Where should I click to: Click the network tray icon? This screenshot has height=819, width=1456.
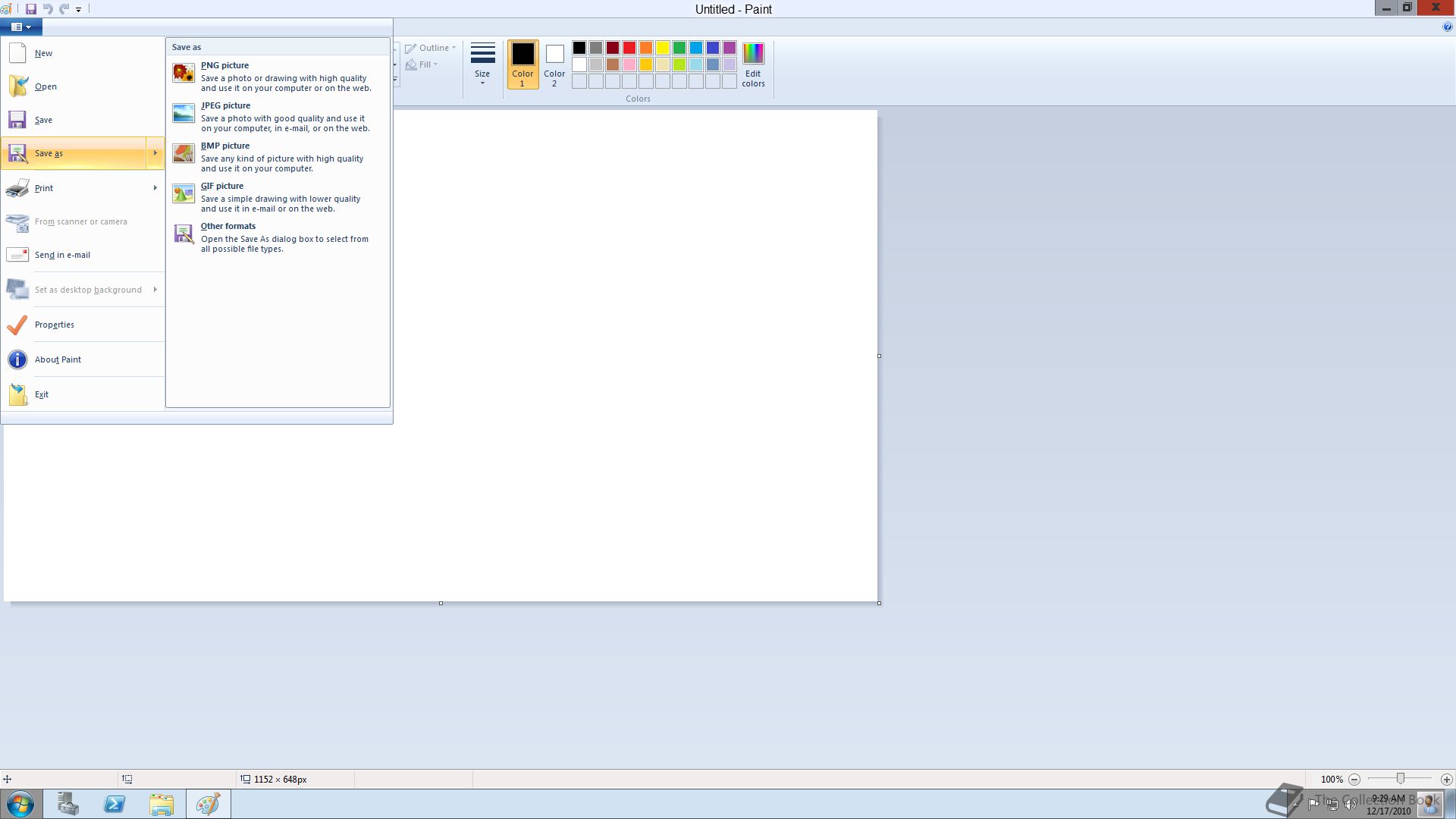[x=1332, y=805]
